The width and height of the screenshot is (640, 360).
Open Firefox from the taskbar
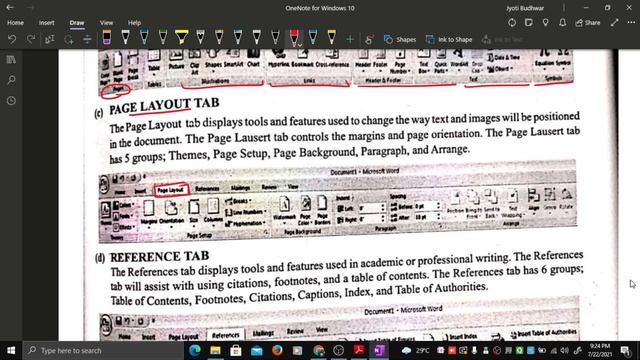click(x=277, y=350)
